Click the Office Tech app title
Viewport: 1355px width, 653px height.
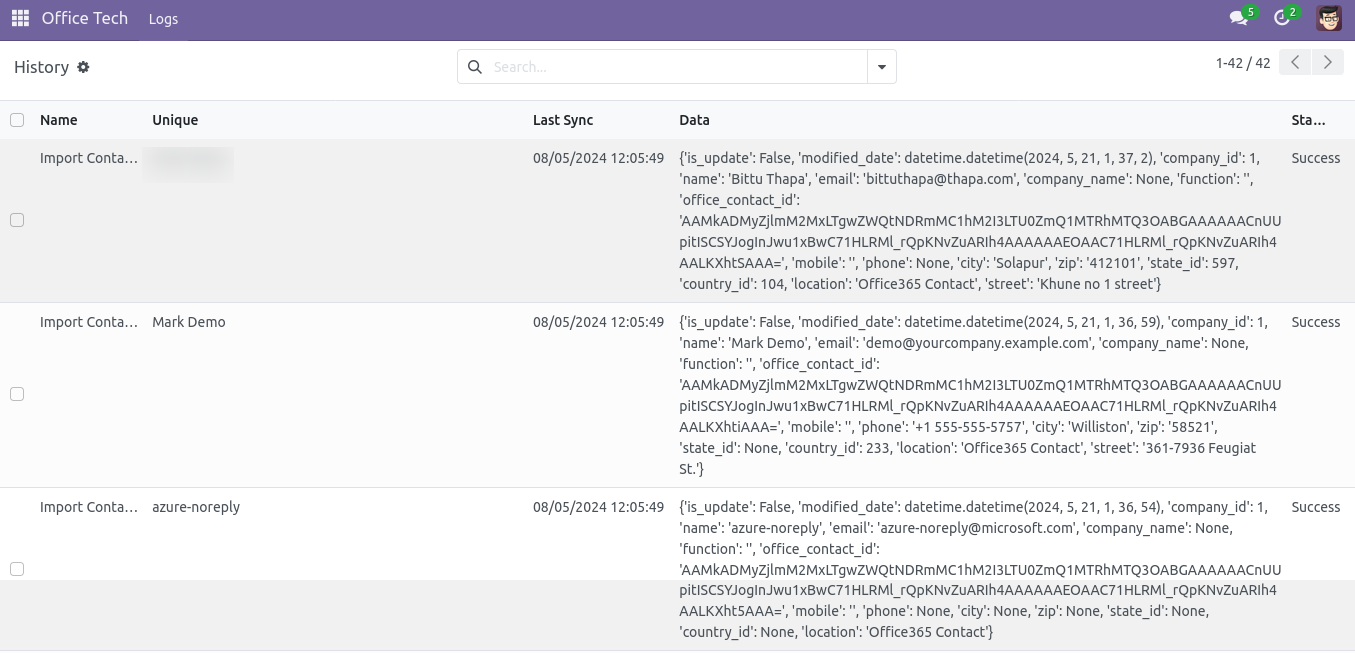85,18
